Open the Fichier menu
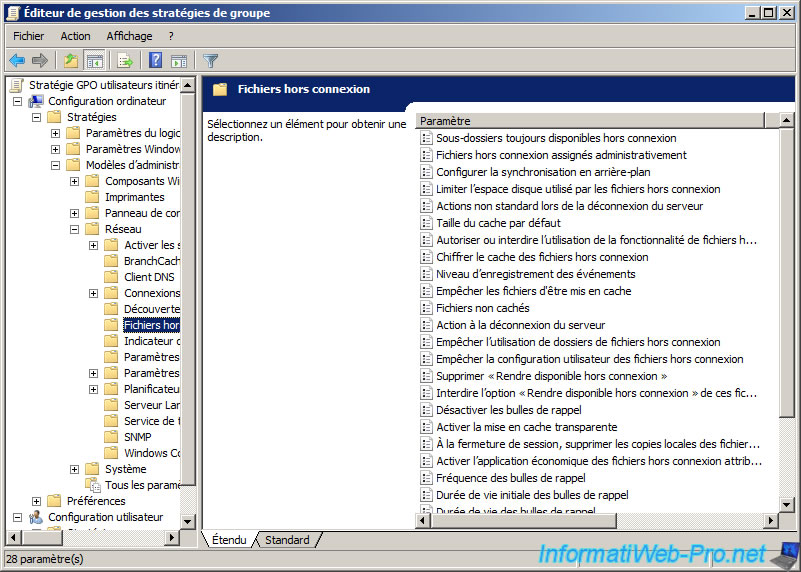801x572 pixels. click(29, 36)
